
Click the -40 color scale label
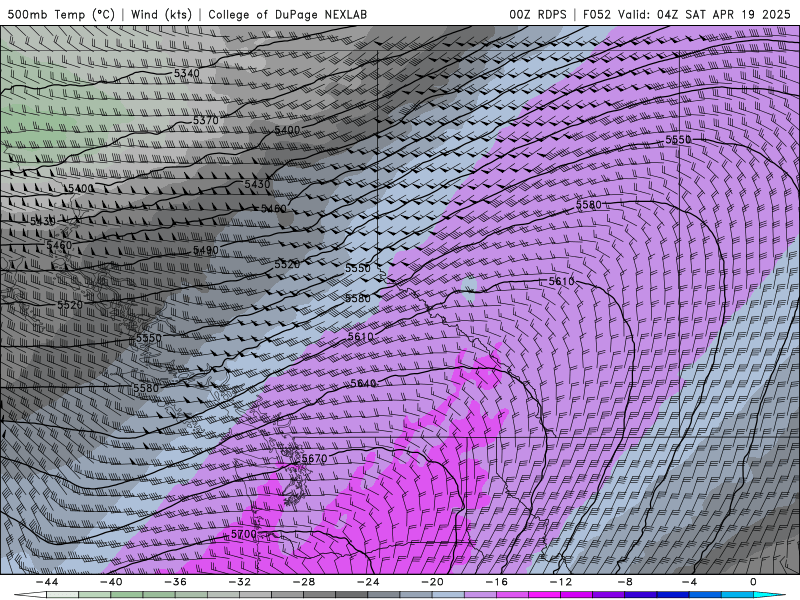tap(111, 582)
